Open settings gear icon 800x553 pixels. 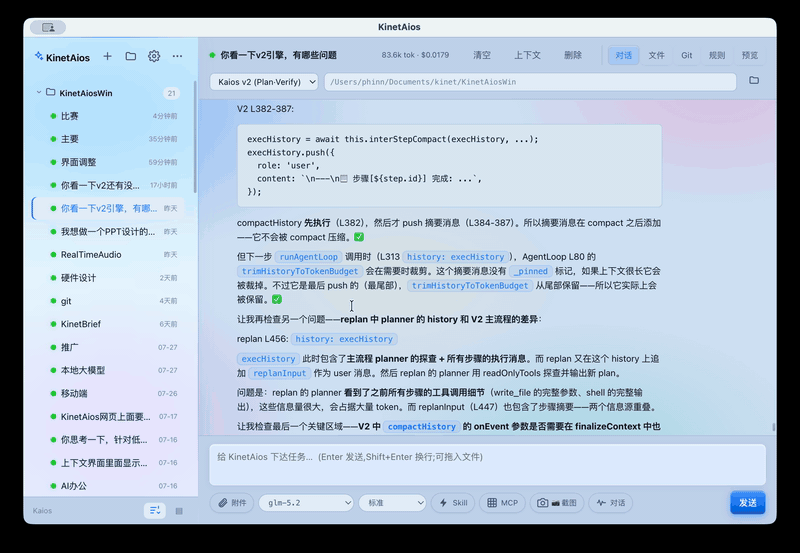coord(154,56)
